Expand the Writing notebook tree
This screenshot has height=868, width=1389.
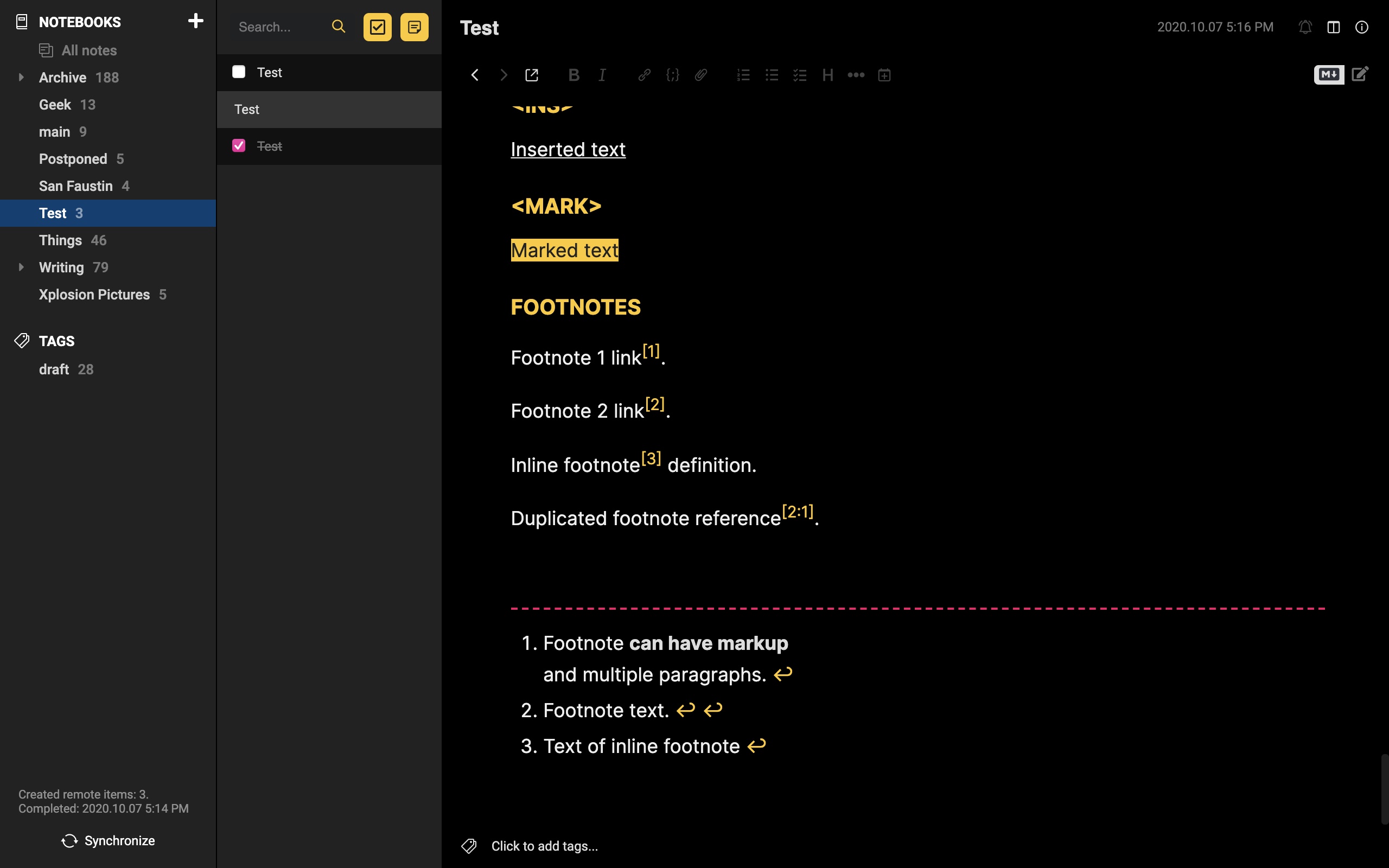[x=21, y=267]
